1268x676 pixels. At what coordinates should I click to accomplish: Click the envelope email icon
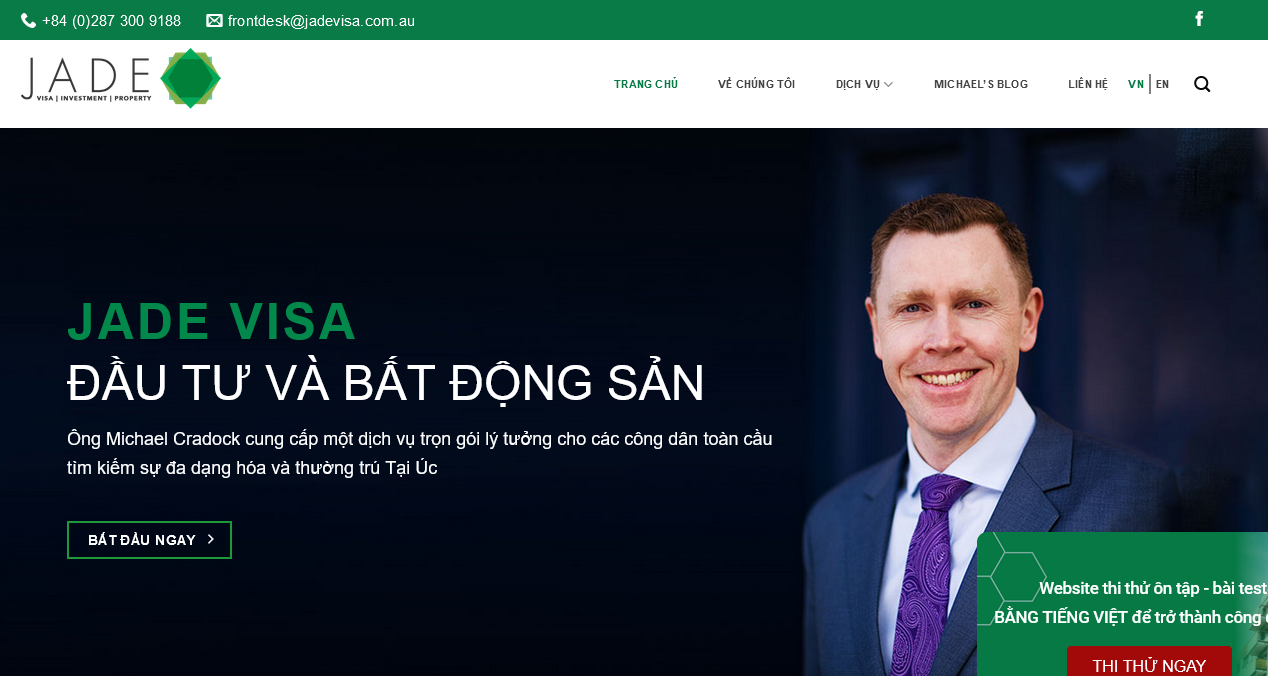coord(214,21)
